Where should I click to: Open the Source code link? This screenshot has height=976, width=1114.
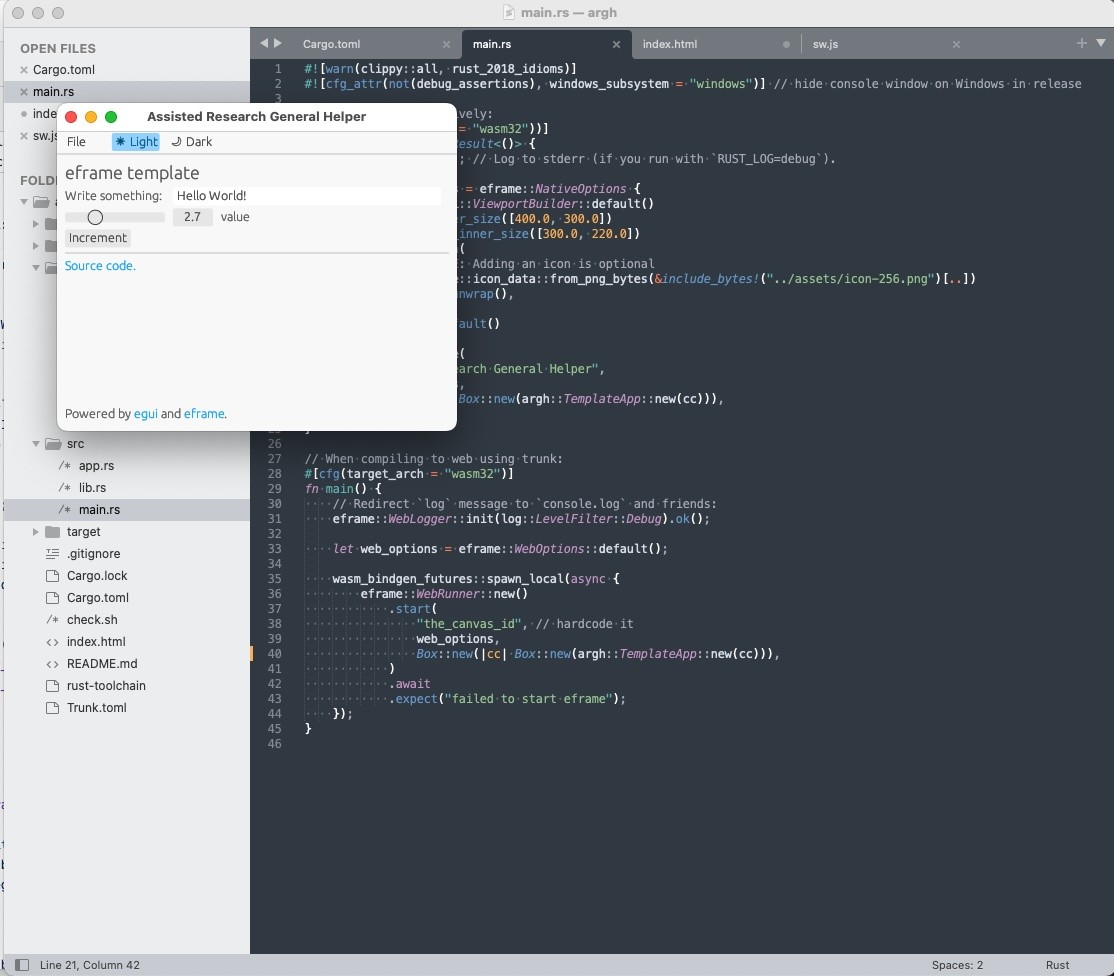click(x=100, y=266)
